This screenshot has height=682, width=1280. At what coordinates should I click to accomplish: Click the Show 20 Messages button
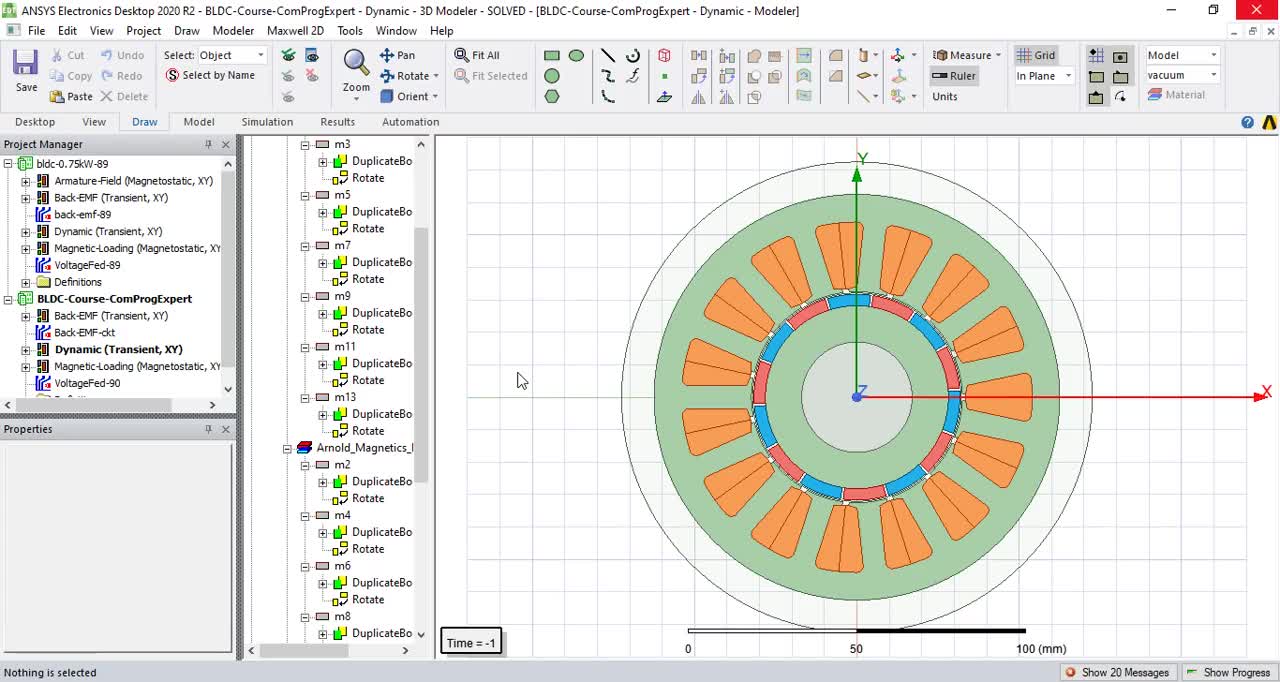point(1117,672)
